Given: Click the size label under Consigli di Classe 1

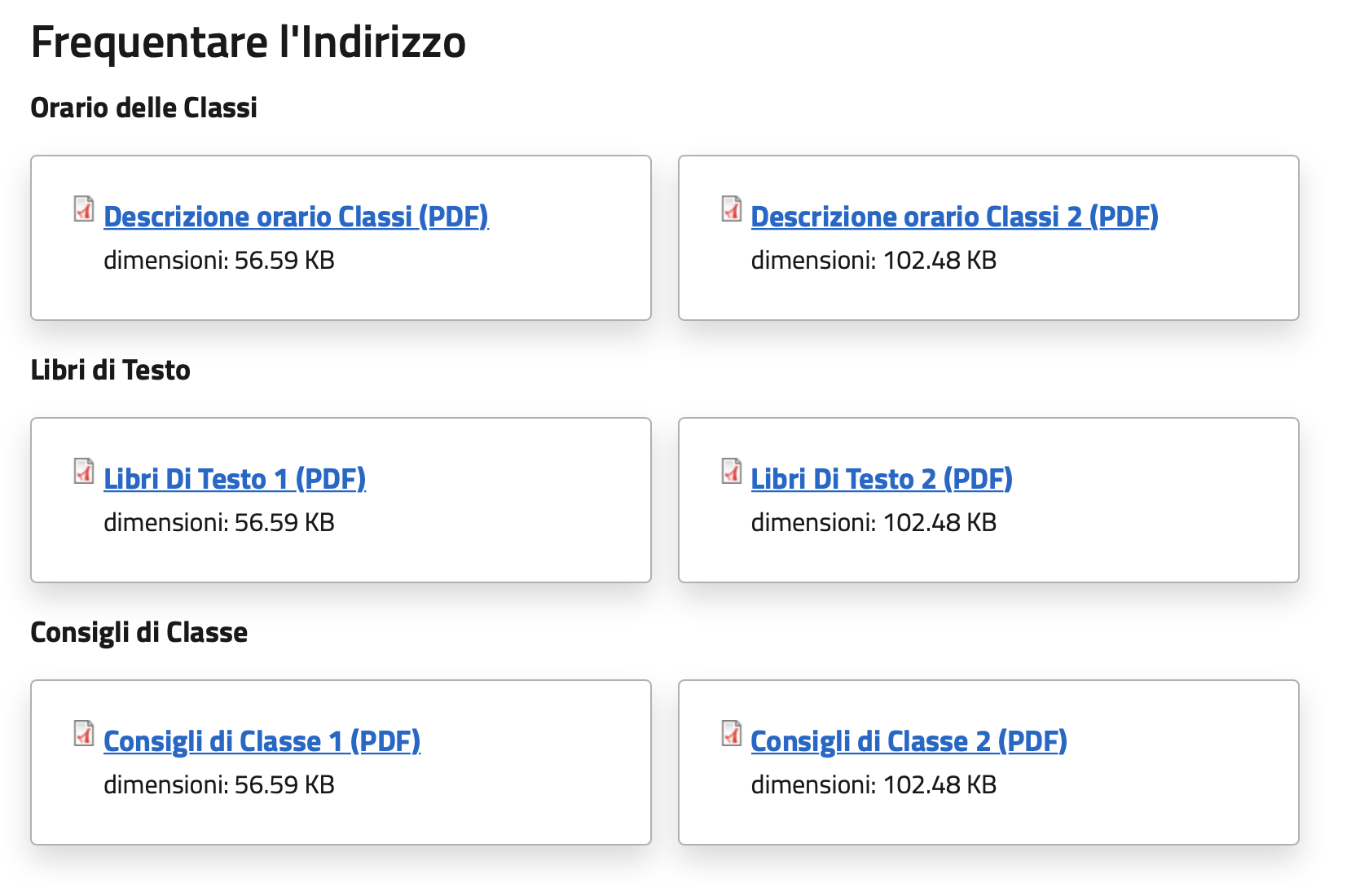Looking at the screenshot, I should pos(219,785).
